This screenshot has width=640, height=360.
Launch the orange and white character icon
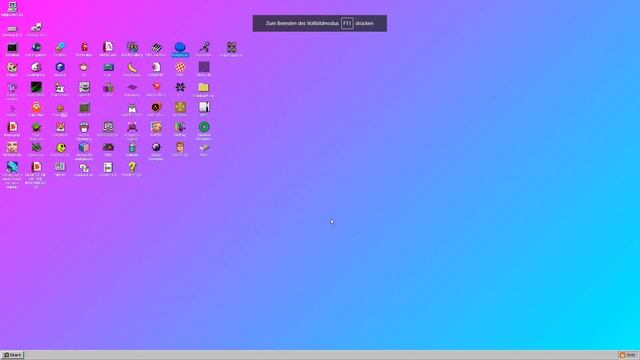(36, 107)
